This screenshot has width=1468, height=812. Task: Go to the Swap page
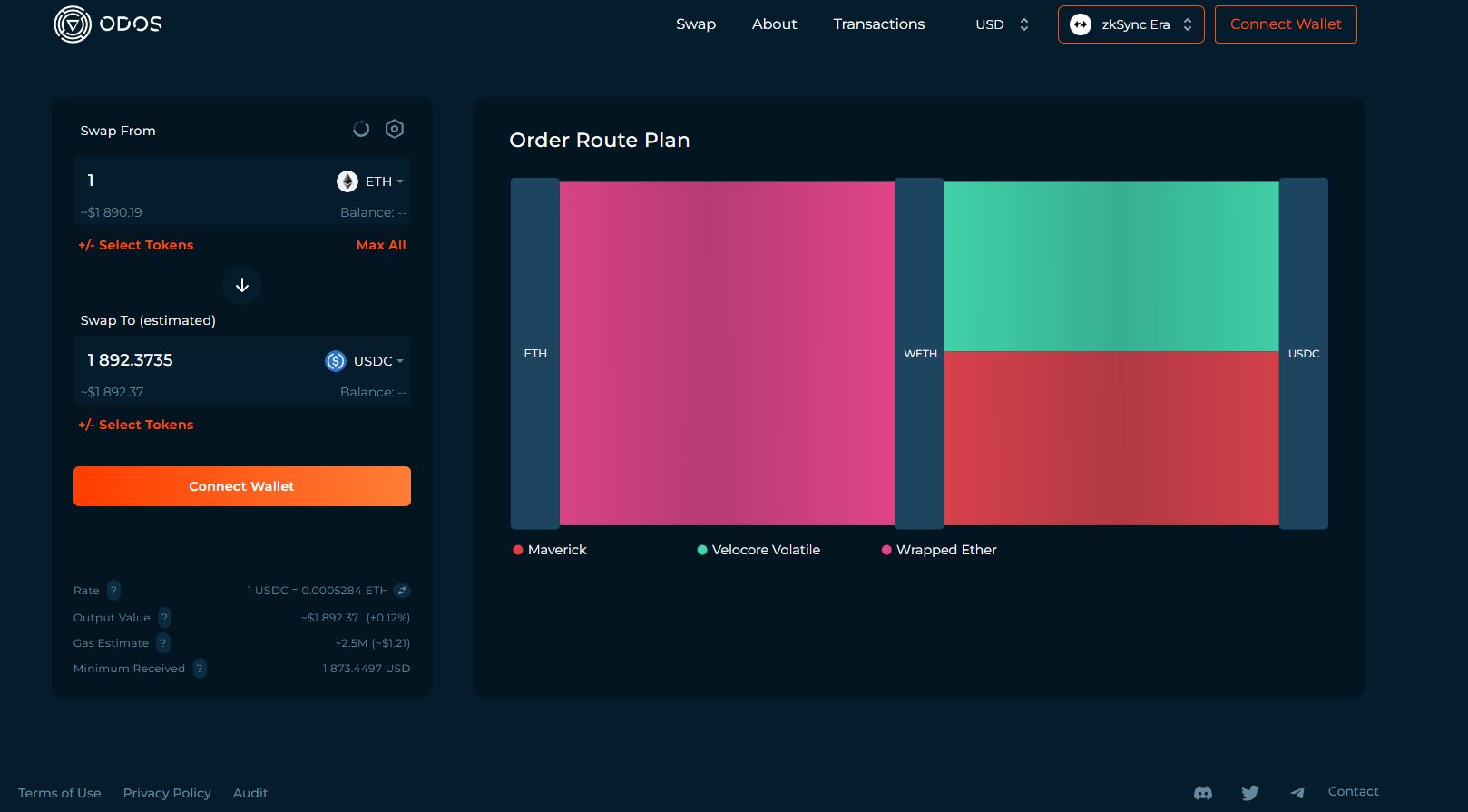[x=696, y=24]
